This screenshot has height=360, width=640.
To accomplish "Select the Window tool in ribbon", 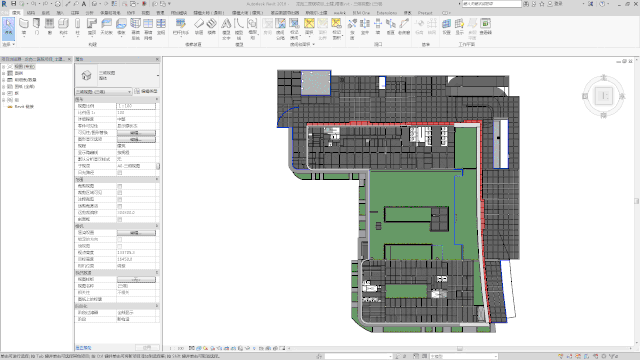I will click(x=49, y=27).
